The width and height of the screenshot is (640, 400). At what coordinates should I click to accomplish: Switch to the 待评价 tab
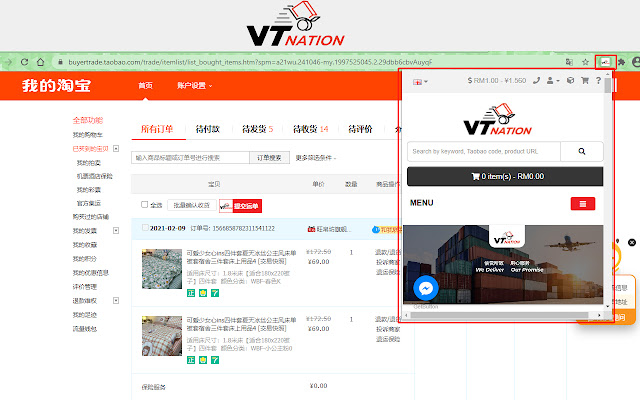(x=360, y=129)
